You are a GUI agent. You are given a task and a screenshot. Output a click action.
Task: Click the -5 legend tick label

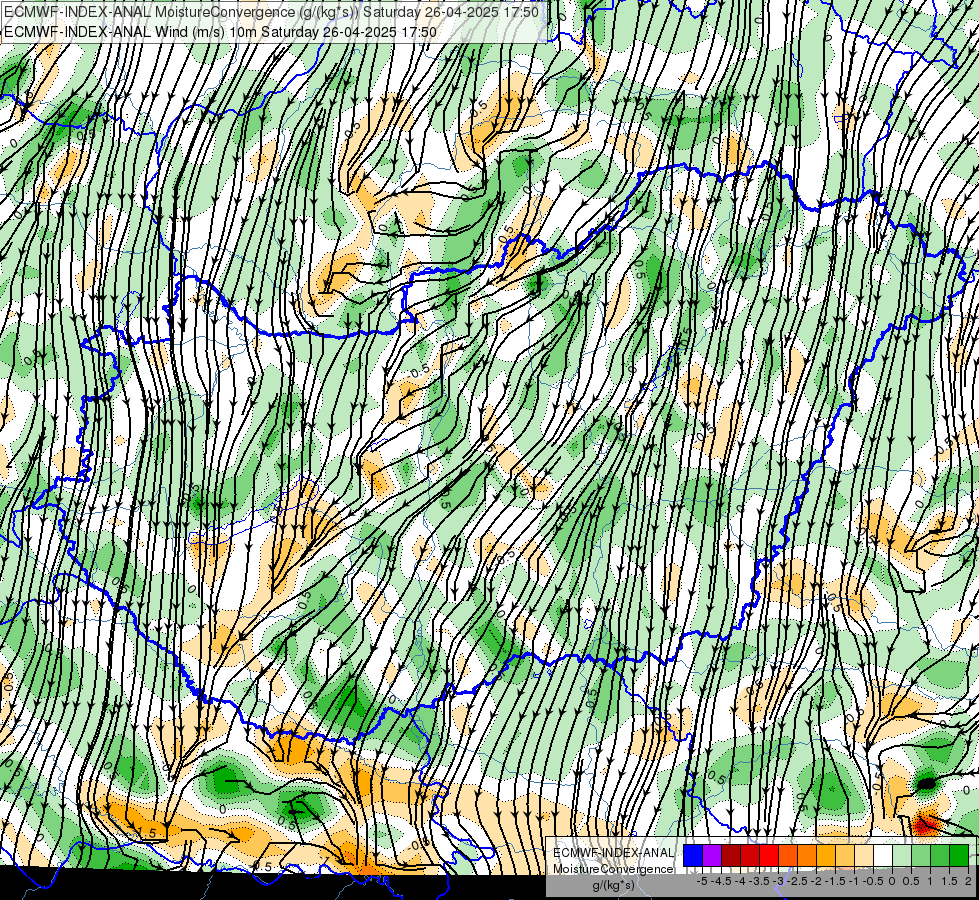[x=703, y=881]
